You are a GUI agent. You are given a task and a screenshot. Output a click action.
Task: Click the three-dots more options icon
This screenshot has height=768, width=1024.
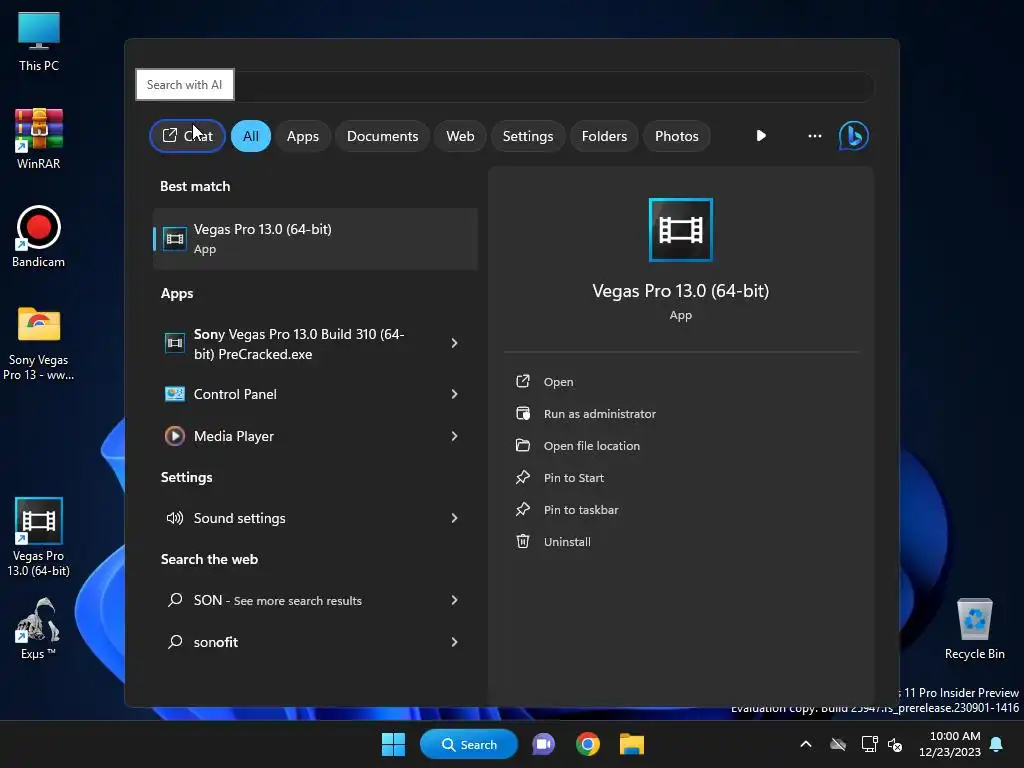pyautogui.click(x=814, y=136)
